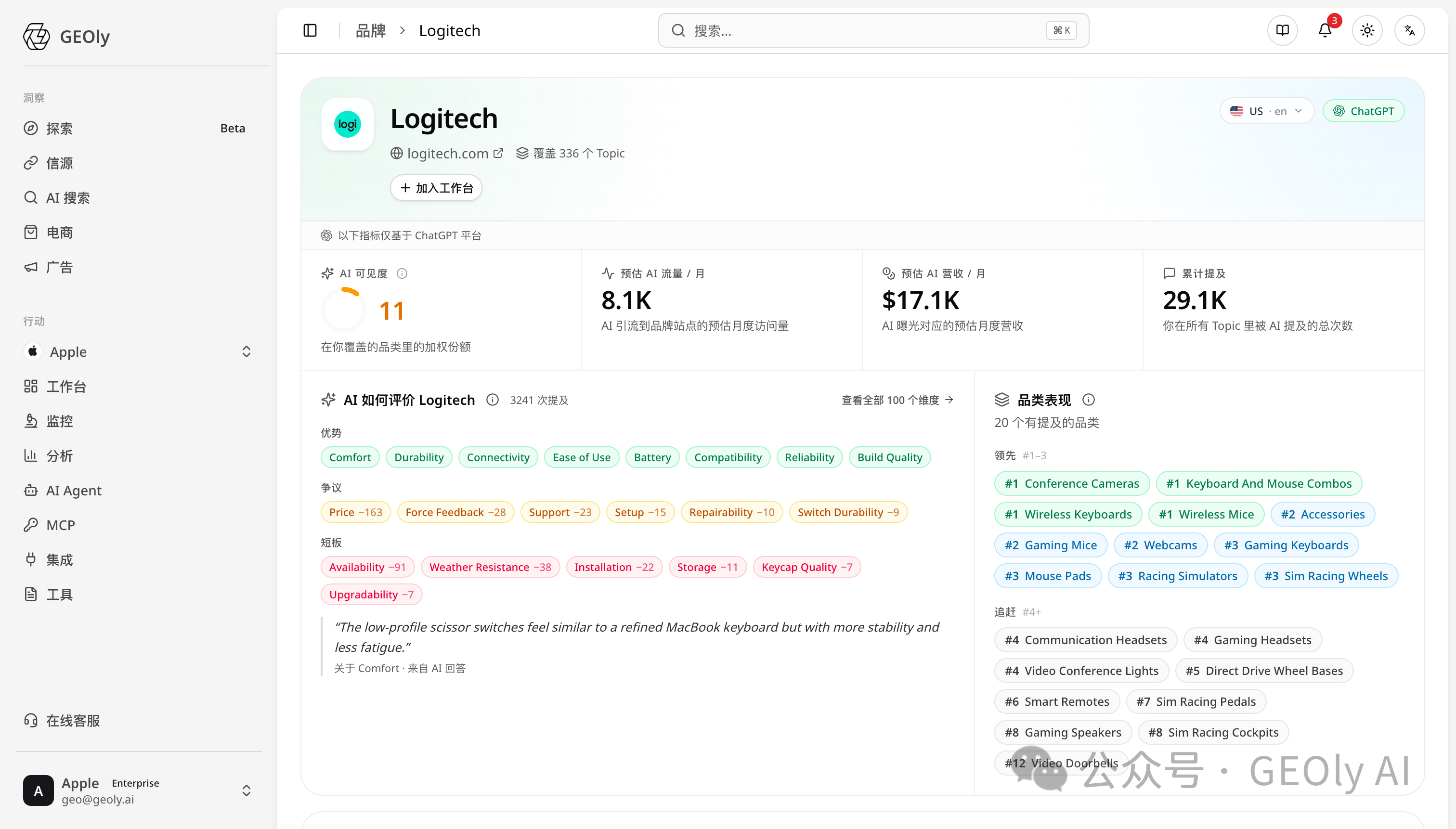Click the 监控 microscope icon
This screenshot has width=1456, height=829.
pyautogui.click(x=31, y=421)
